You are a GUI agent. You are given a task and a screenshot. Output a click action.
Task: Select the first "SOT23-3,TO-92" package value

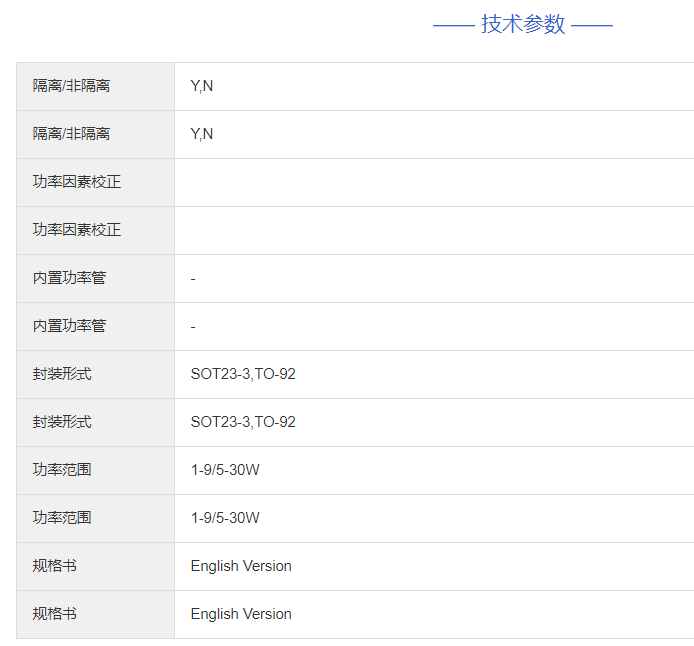(x=243, y=374)
